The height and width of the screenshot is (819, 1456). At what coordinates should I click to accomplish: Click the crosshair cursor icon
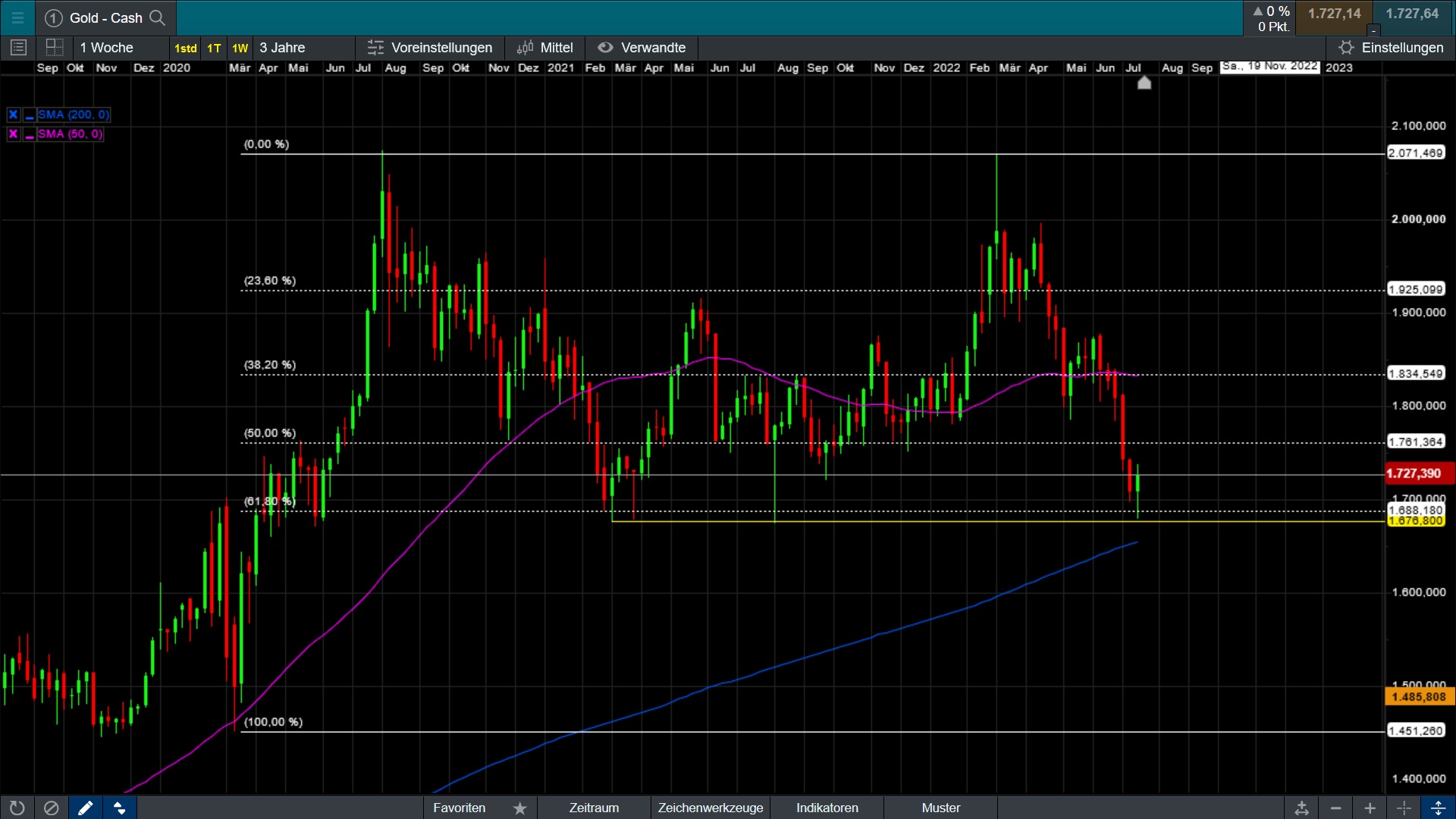tap(1404, 808)
